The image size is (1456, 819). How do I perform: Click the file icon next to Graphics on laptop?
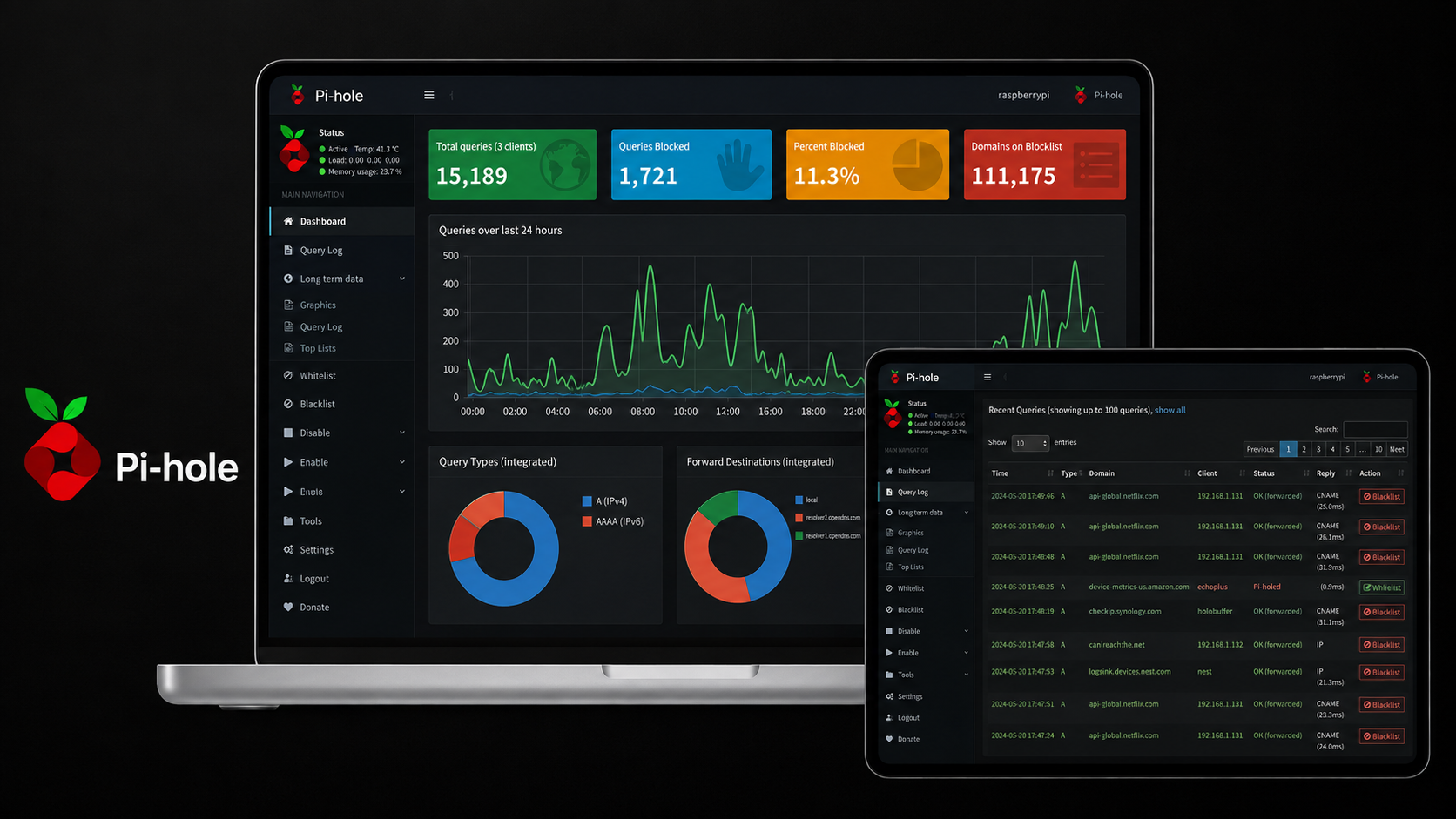288,305
